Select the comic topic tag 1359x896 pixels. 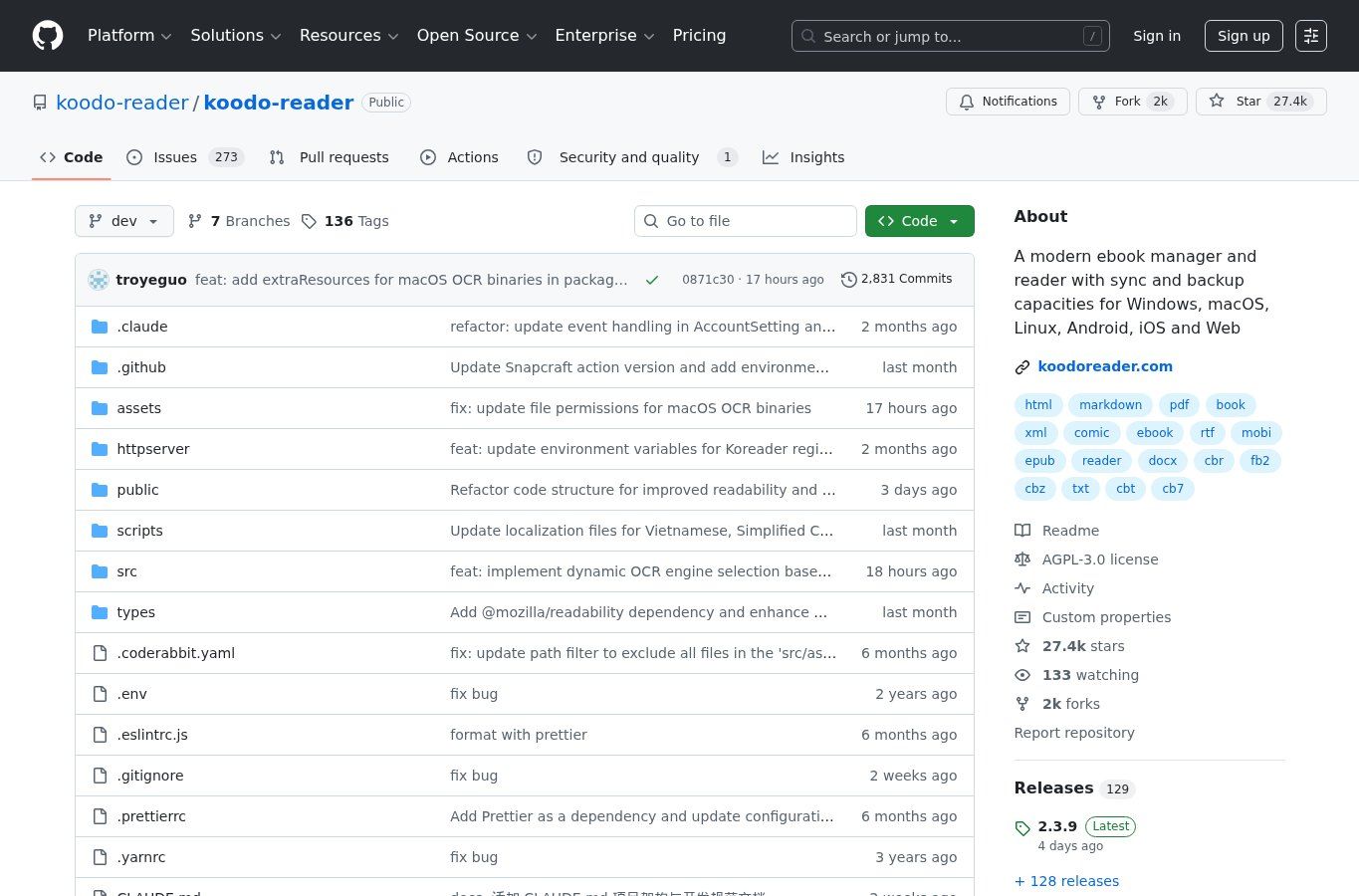[1091, 433]
